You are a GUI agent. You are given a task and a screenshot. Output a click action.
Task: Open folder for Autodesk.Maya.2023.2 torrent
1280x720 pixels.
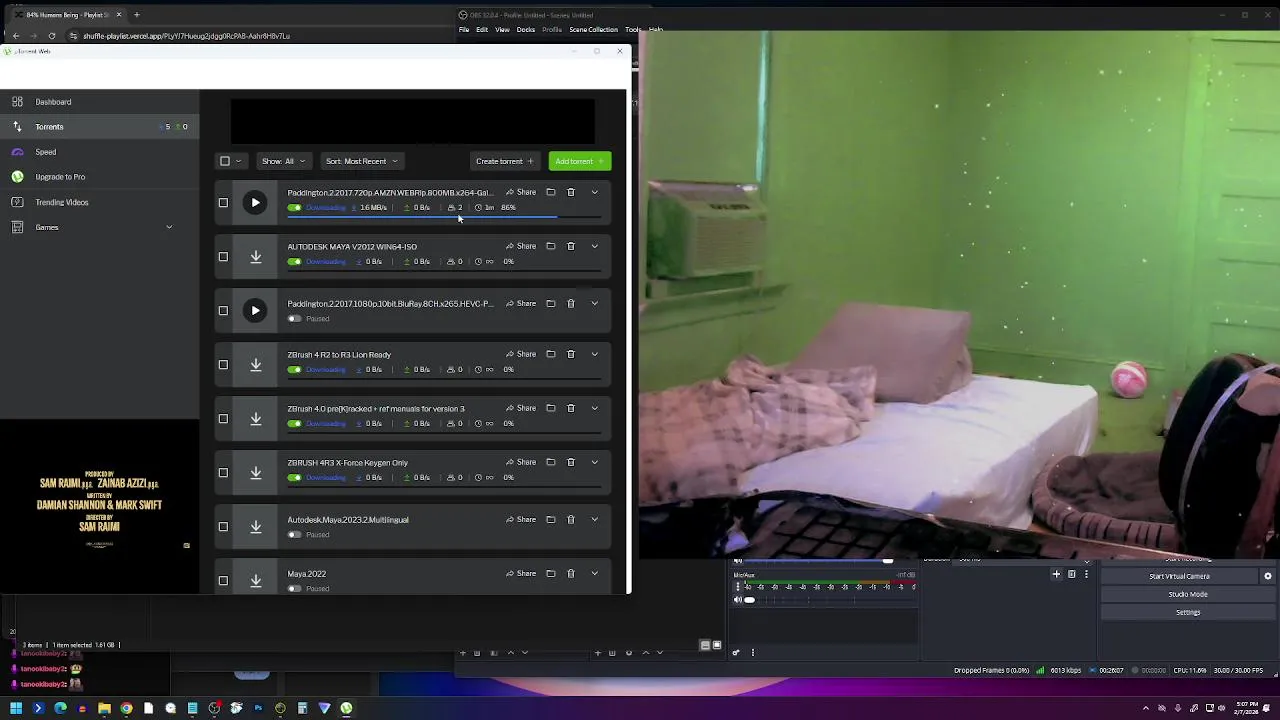(550, 519)
